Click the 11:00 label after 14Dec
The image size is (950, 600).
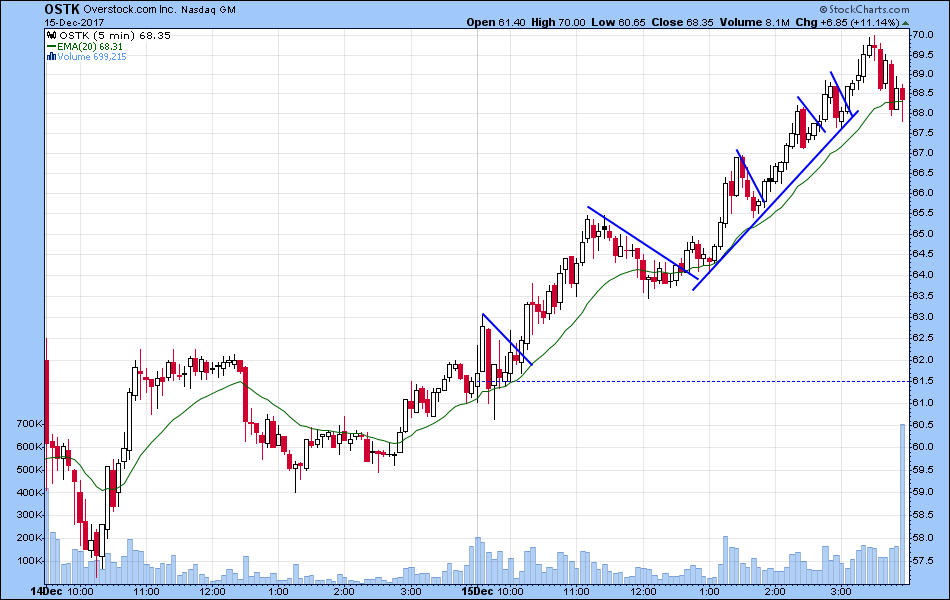[x=146, y=592]
